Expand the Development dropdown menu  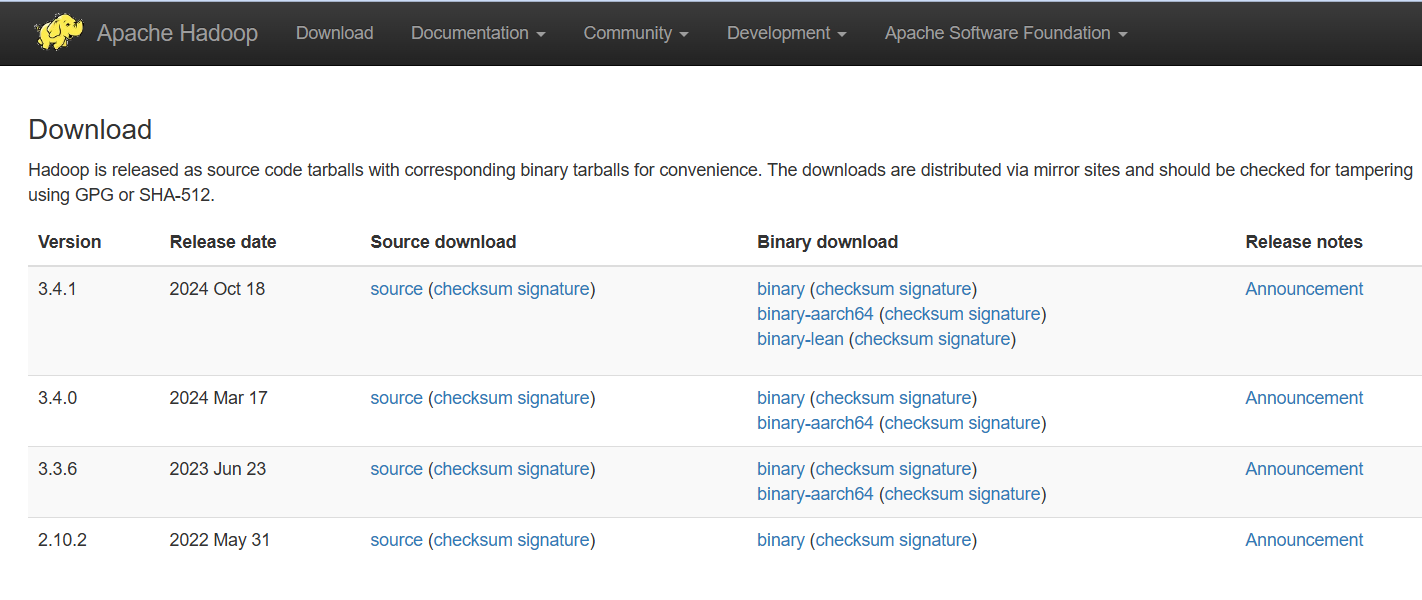click(787, 33)
